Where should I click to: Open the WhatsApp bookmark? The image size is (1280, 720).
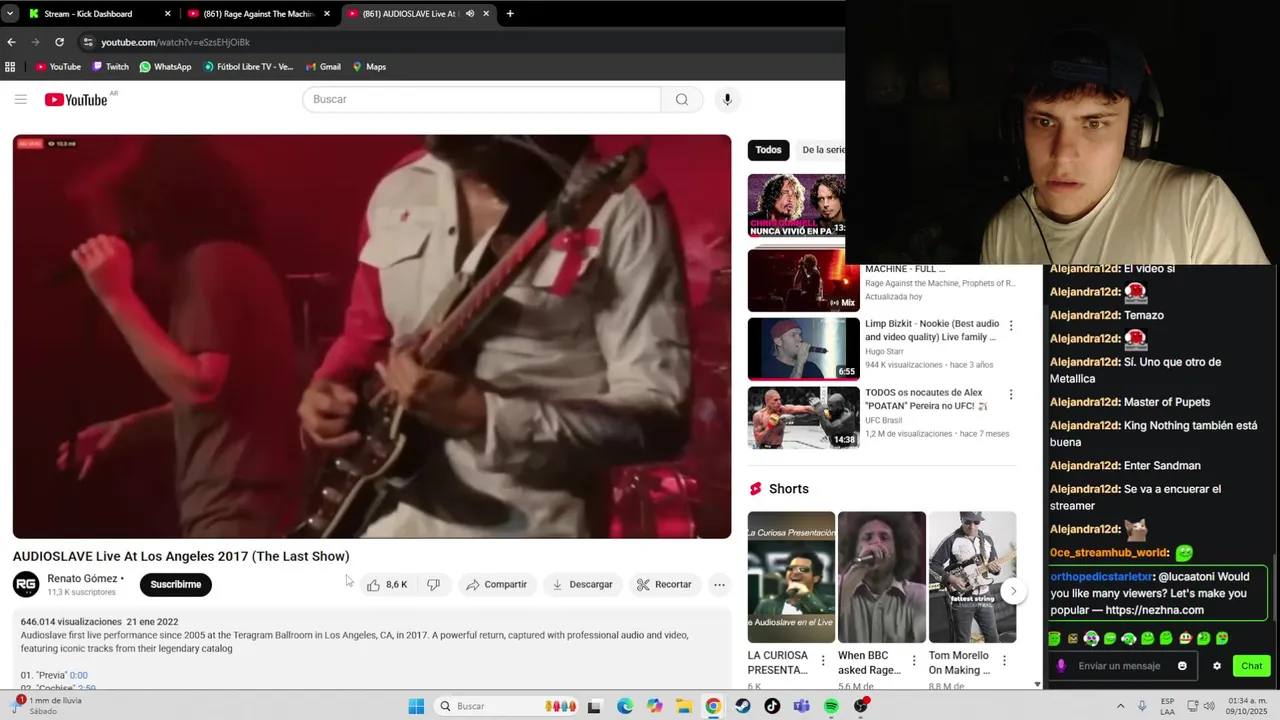pyautogui.click(x=165, y=67)
